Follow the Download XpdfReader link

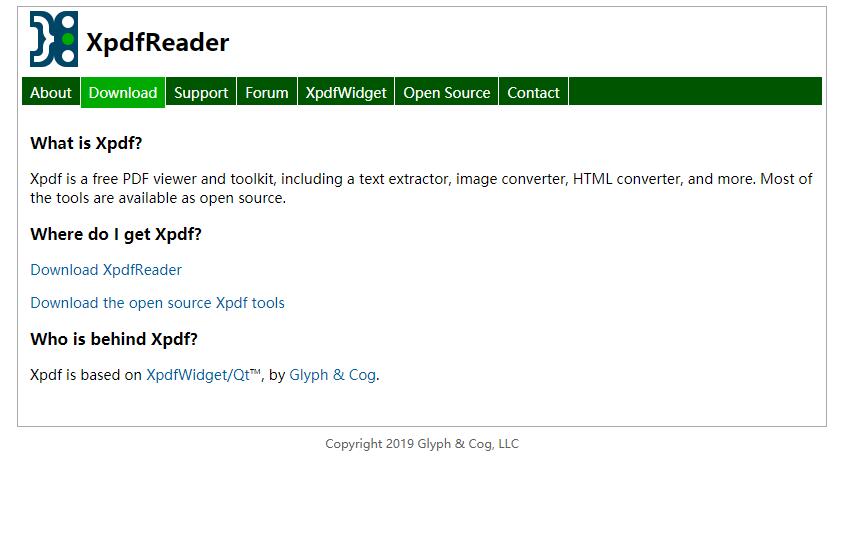(106, 270)
